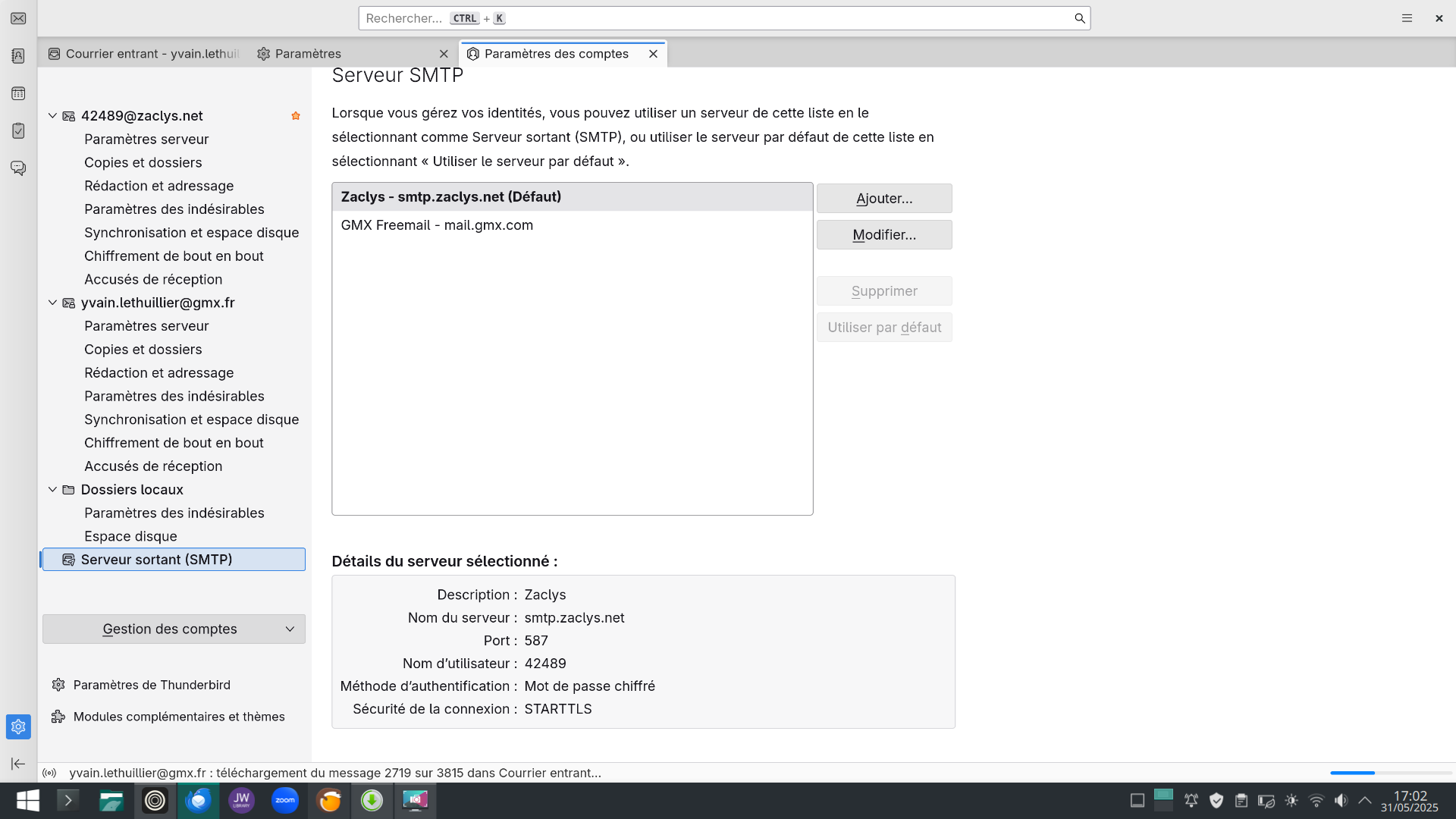1456x819 pixels.
Task: Switch to the Courrier entrant tab
Action: tap(144, 54)
